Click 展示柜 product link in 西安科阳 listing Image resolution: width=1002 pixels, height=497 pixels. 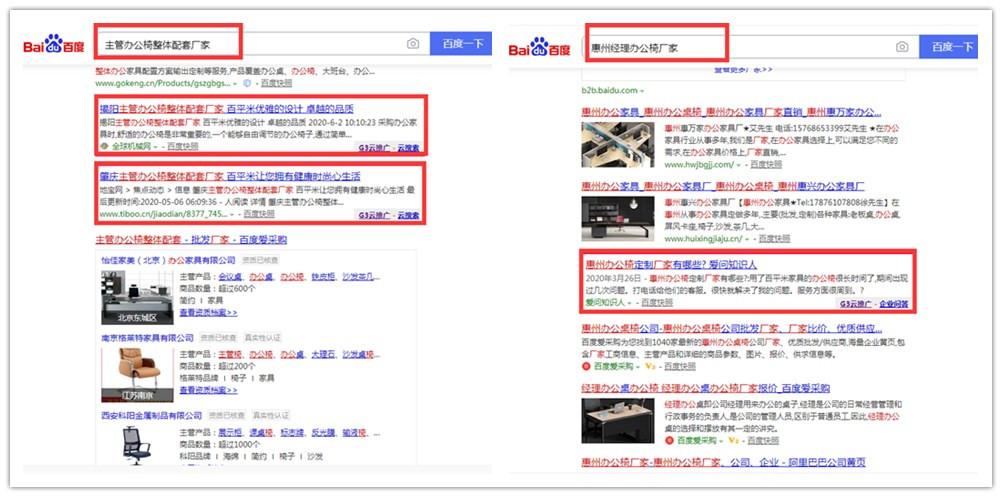(x=229, y=432)
